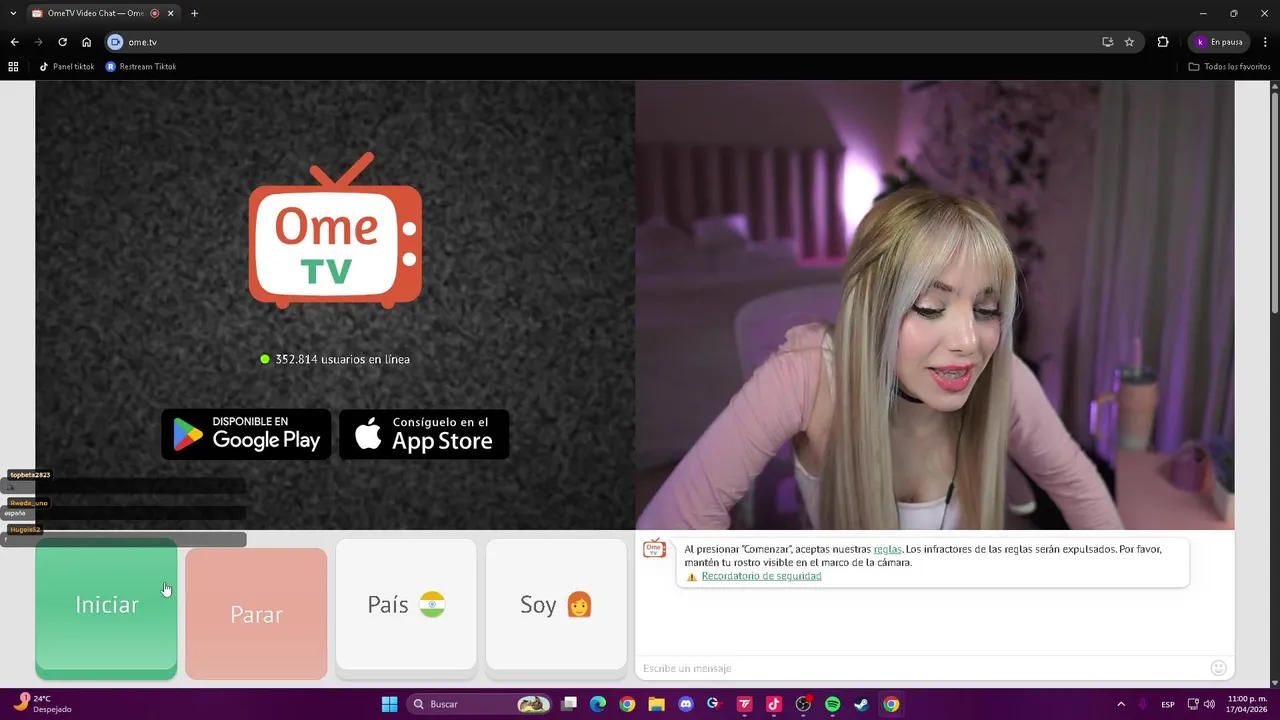Open OBS Studio from taskbar

point(803,704)
